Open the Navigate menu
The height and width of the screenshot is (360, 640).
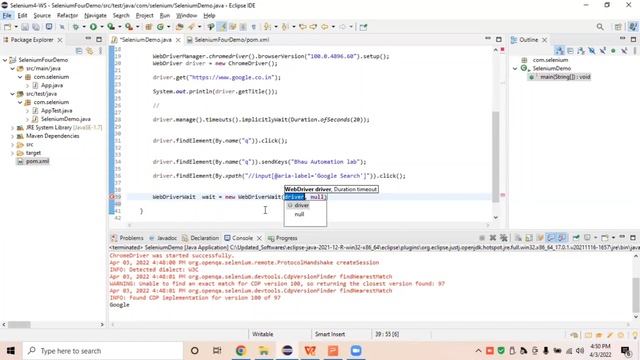pyautogui.click(x=95, y=16)
